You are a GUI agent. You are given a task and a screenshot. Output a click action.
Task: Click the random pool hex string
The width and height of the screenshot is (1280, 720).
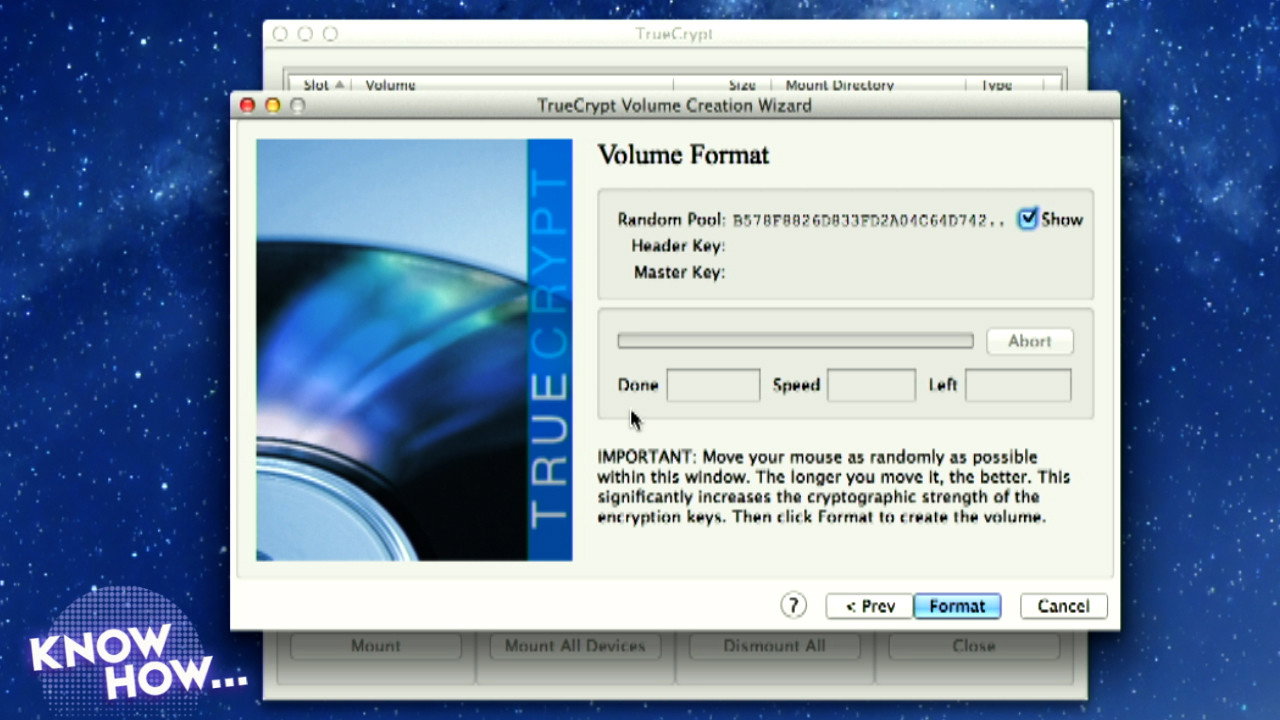pos(868,220)
